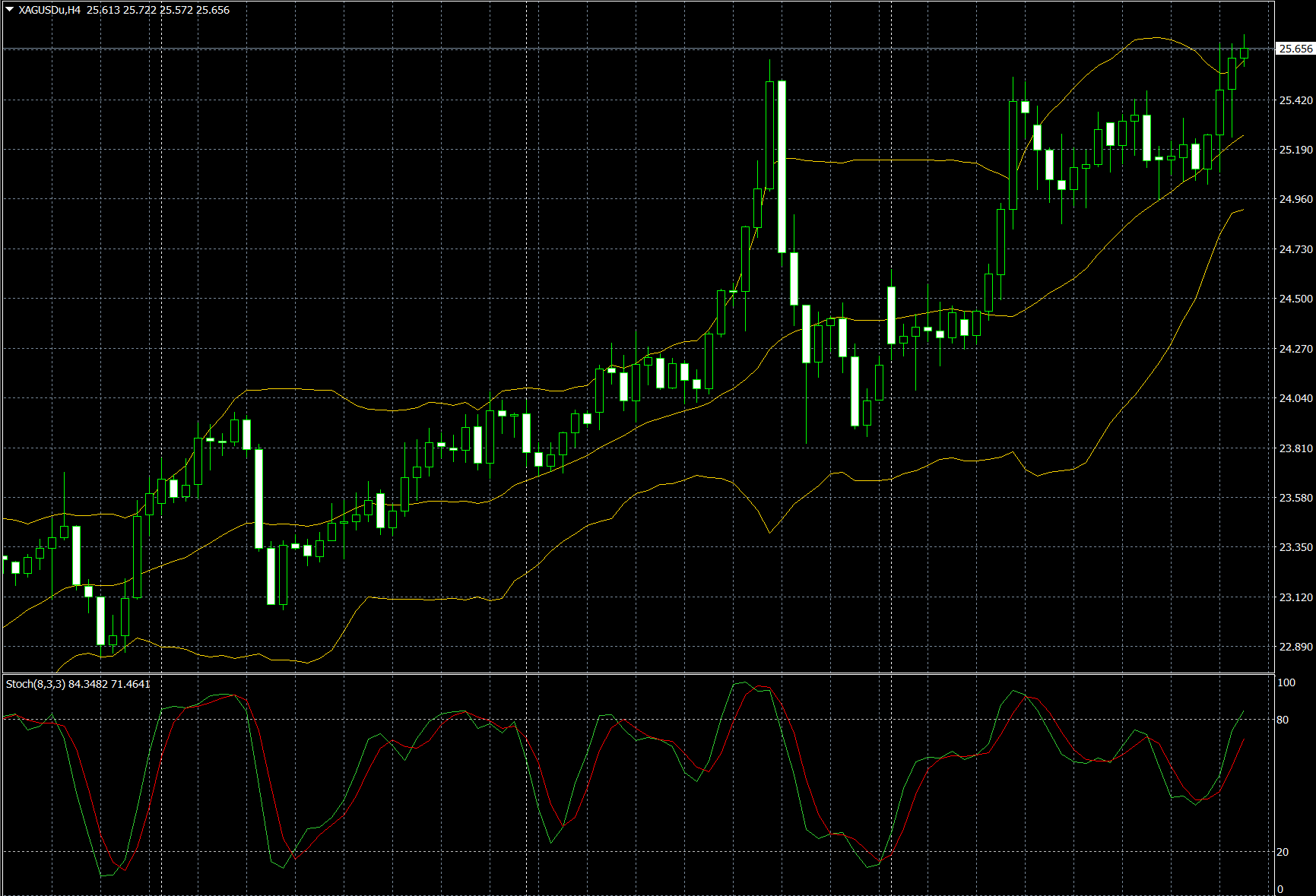Click the 23.350 price scale label

1295,547
